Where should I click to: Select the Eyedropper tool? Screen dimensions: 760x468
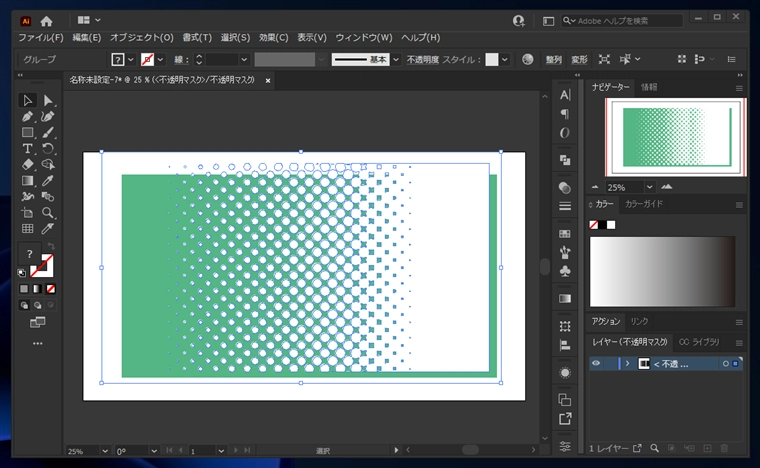tap(48, 181)
